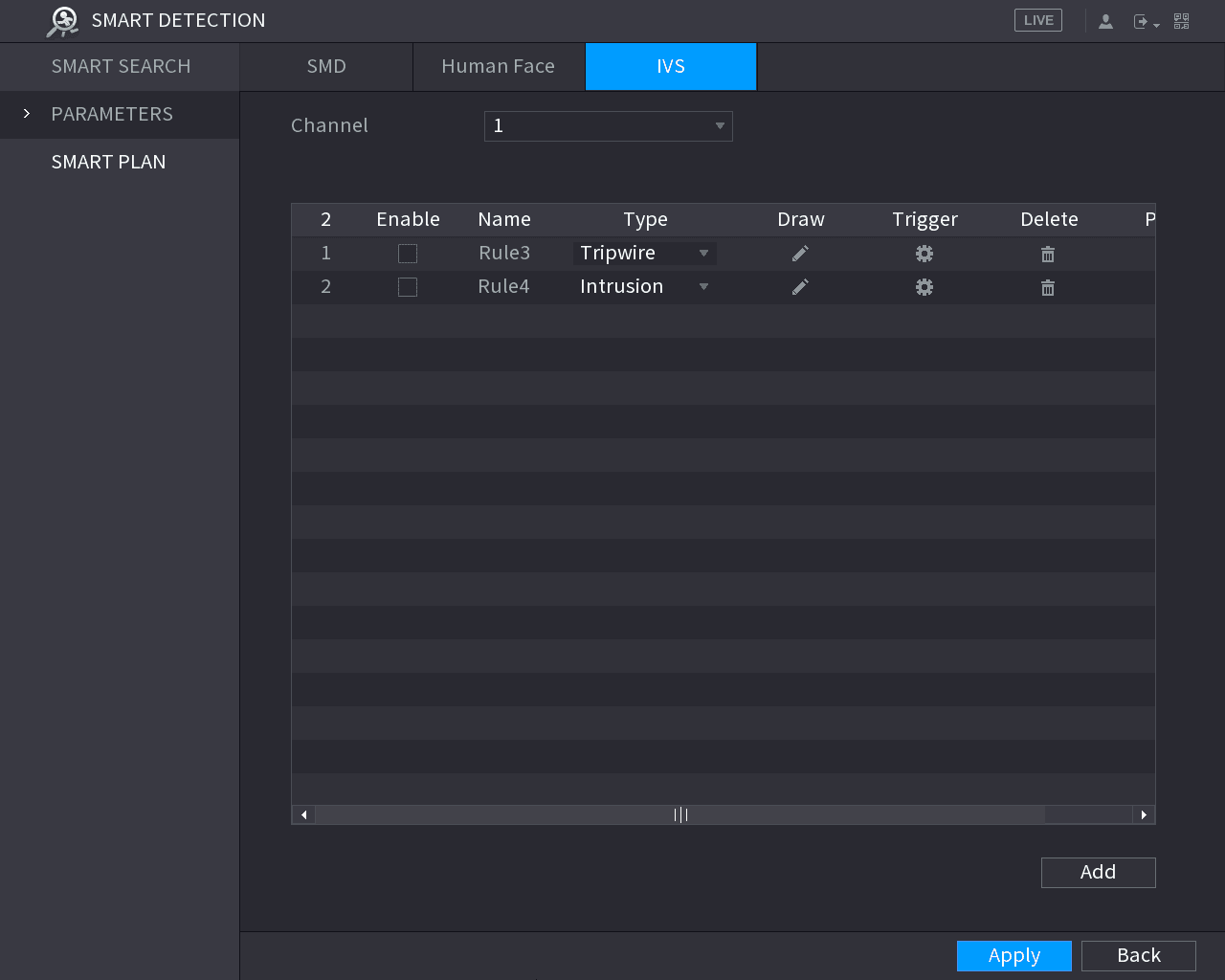Click the Delete column header
Image resolution: width=1225 pixels, height=980 pixels.
coord(1050,220)
